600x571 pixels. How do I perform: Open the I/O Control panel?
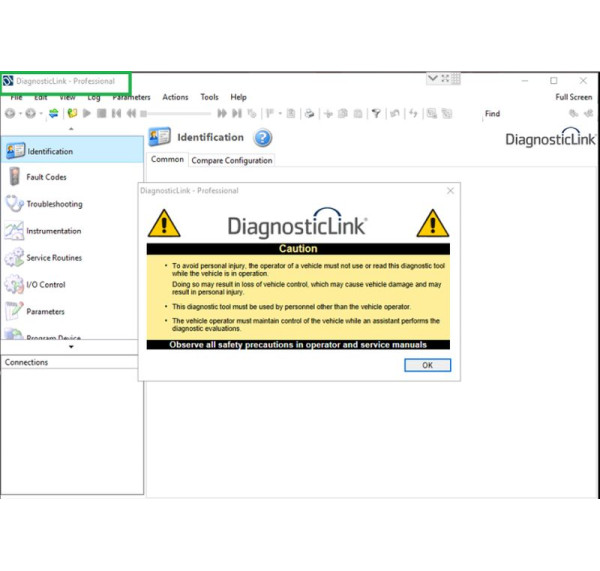pyautogui.click(x=45, y=285)
